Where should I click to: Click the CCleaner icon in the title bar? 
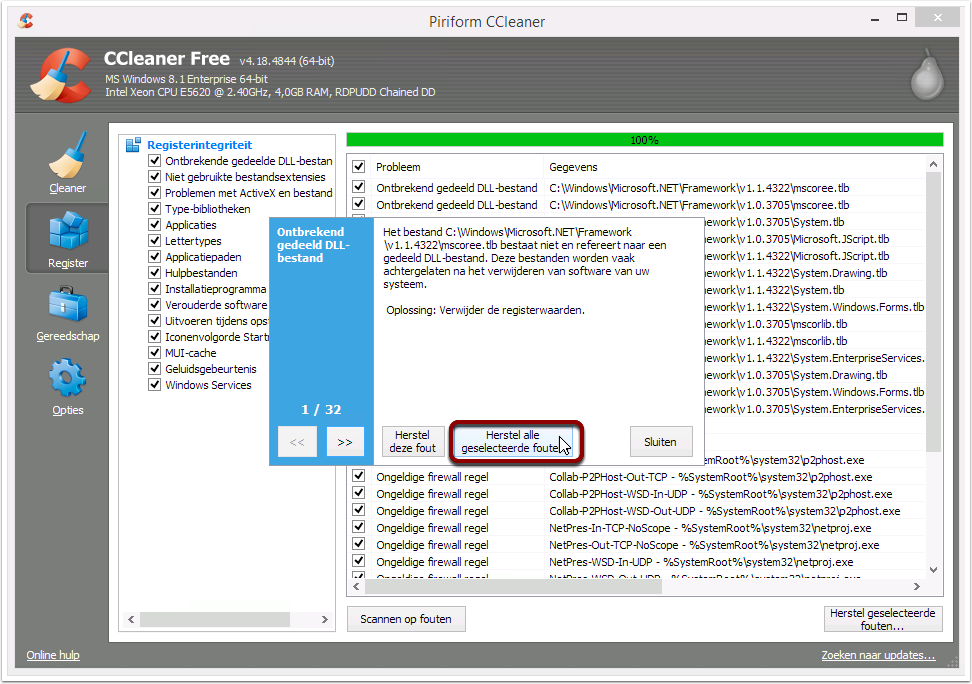pyautogui.click(x=25, y=20)
